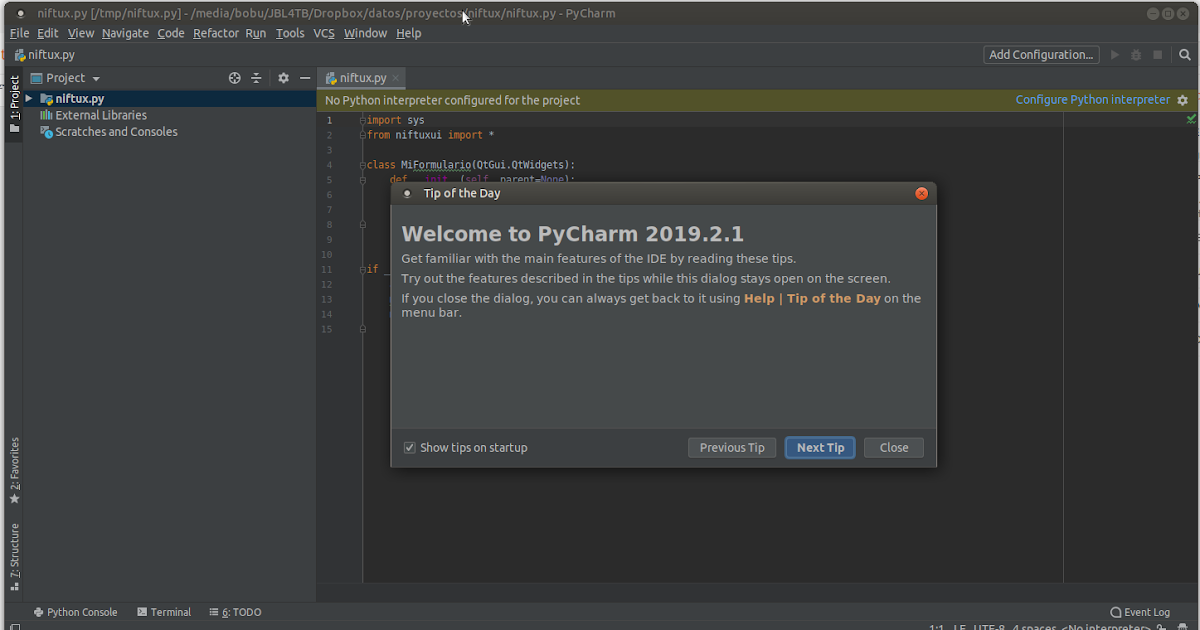
Task: Open the Debug bug icon
Action: tap(1135, 55)
